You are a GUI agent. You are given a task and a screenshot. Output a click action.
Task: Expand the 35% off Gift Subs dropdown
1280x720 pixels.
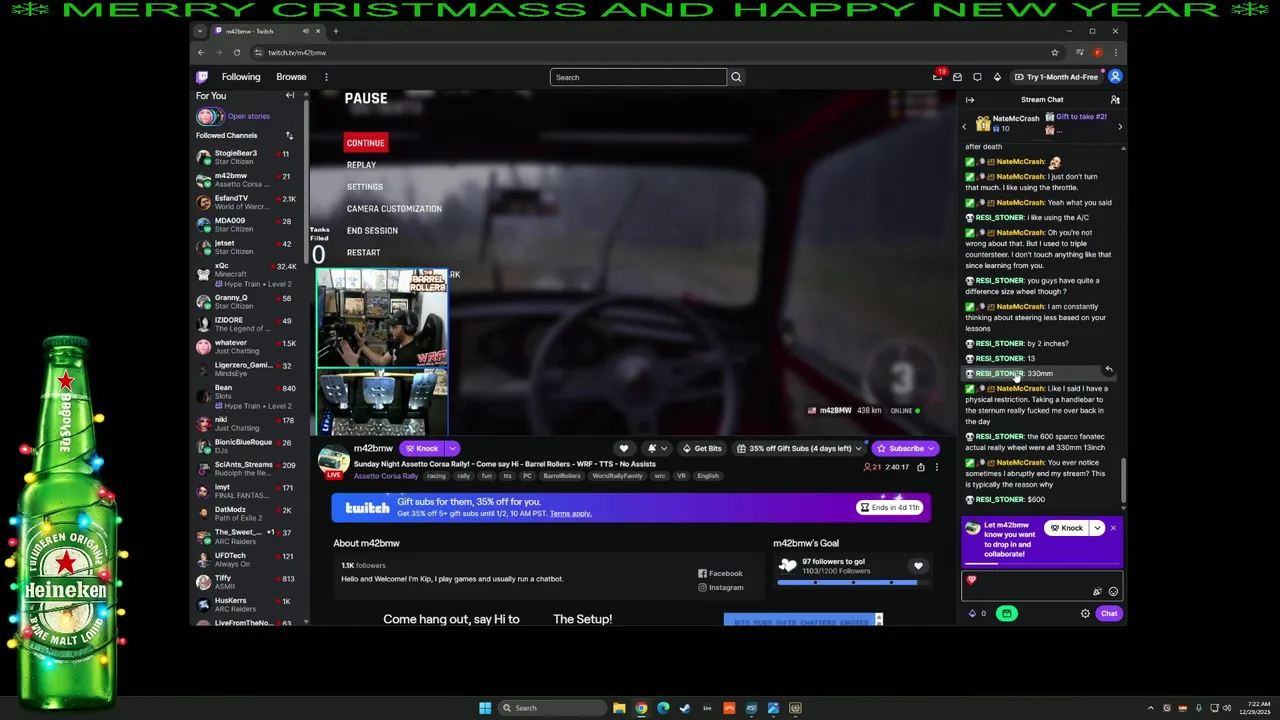857,448
